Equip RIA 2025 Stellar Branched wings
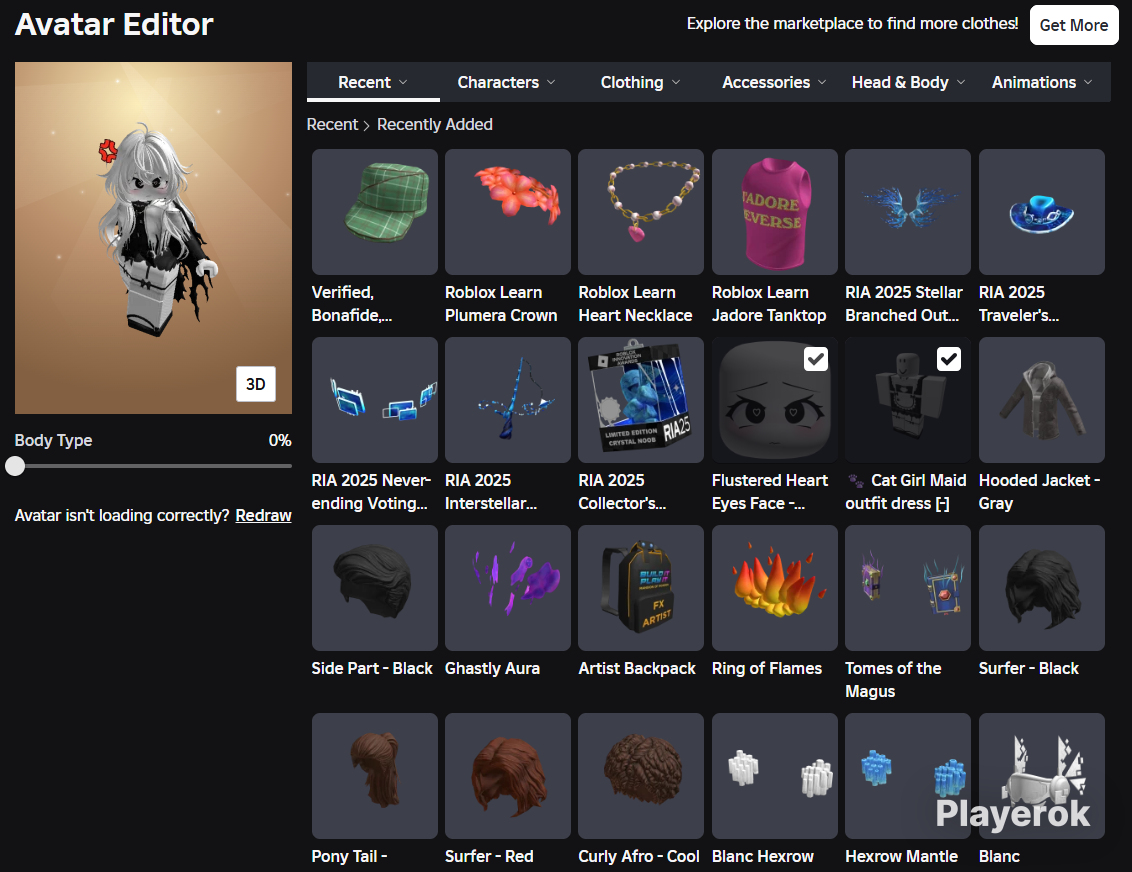1132x872 pixels. [907, 212]
